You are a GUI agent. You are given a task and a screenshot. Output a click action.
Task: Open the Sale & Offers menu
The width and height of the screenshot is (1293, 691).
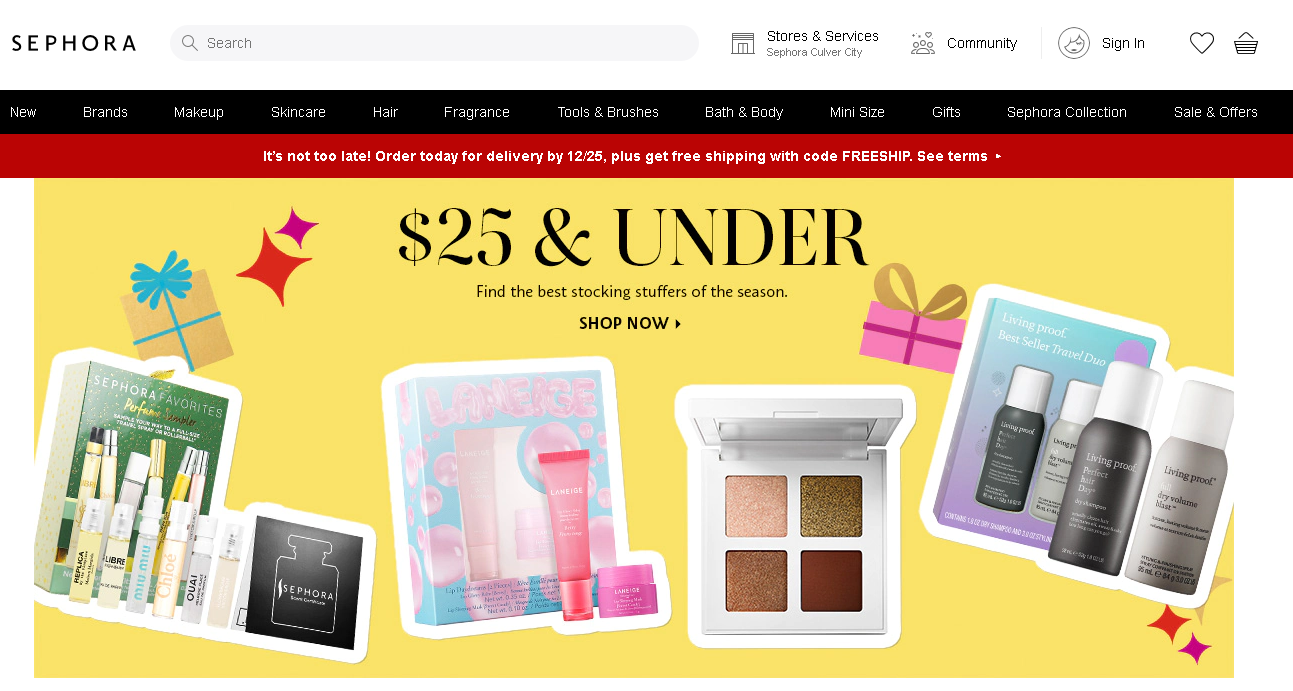[1216, 112]
